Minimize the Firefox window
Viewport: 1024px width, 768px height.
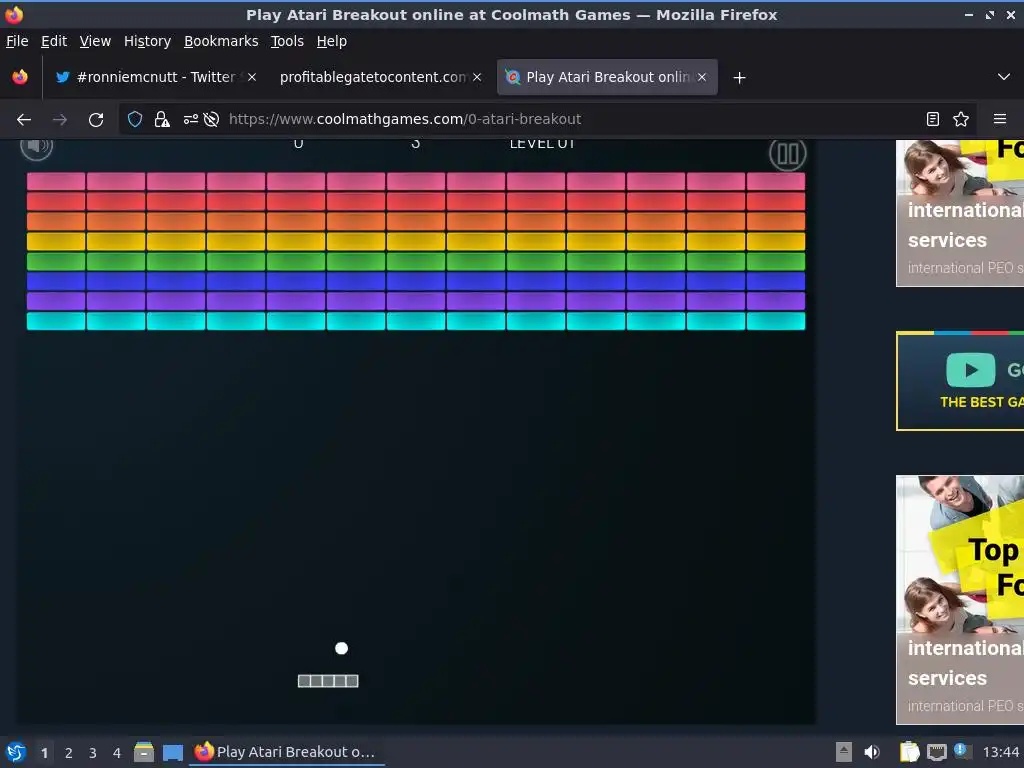969,14
